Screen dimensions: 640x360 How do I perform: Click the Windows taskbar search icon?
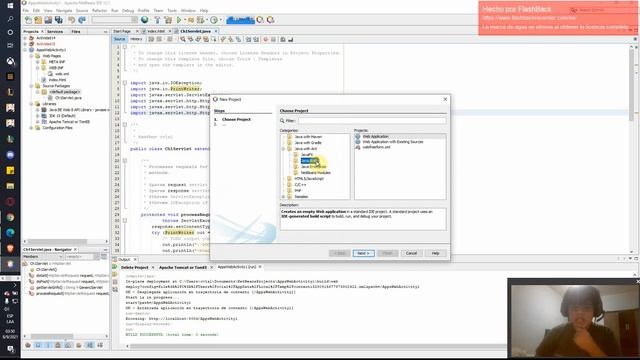coord(10,18)
